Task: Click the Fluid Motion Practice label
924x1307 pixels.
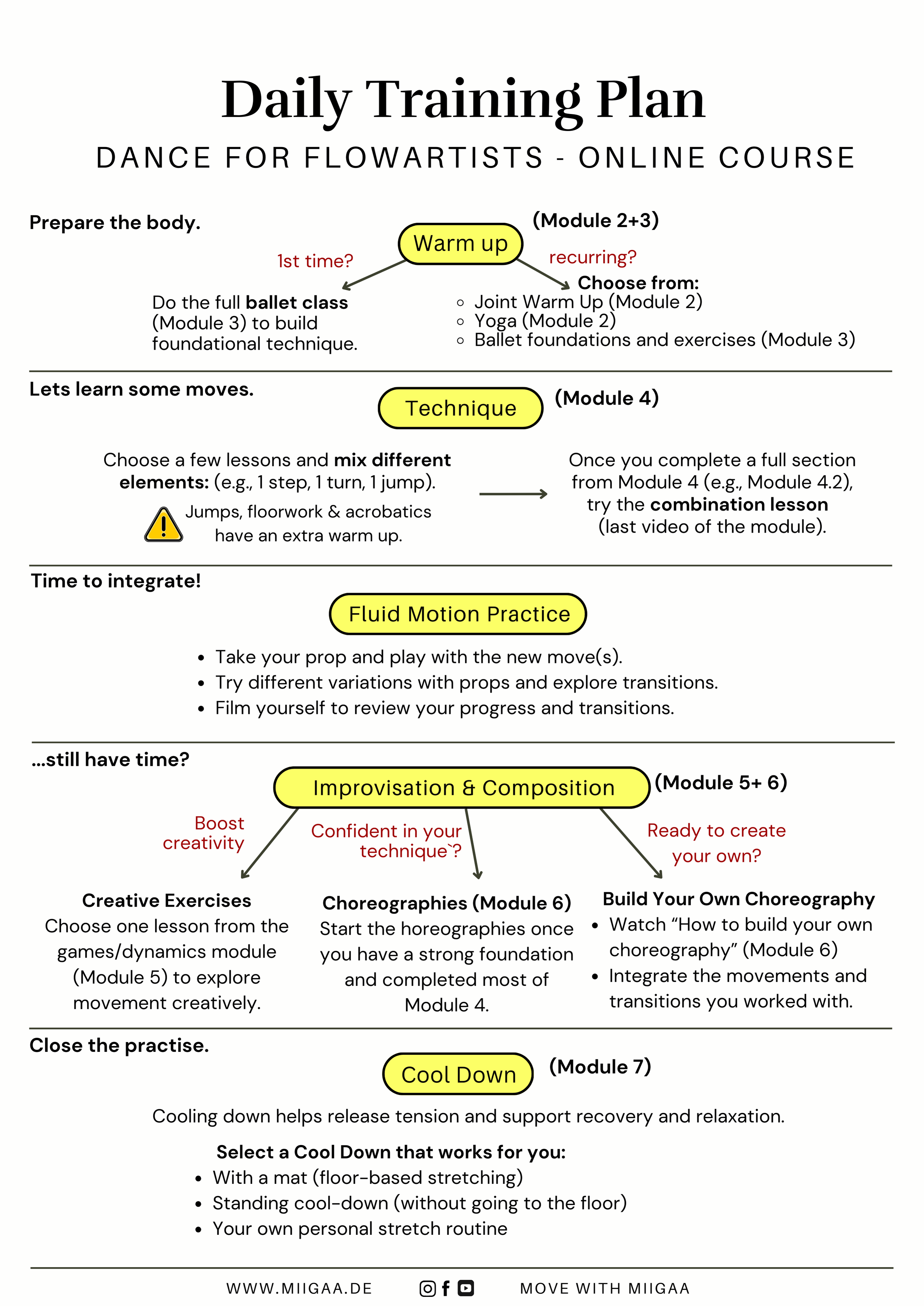Action: click(462, 607)
